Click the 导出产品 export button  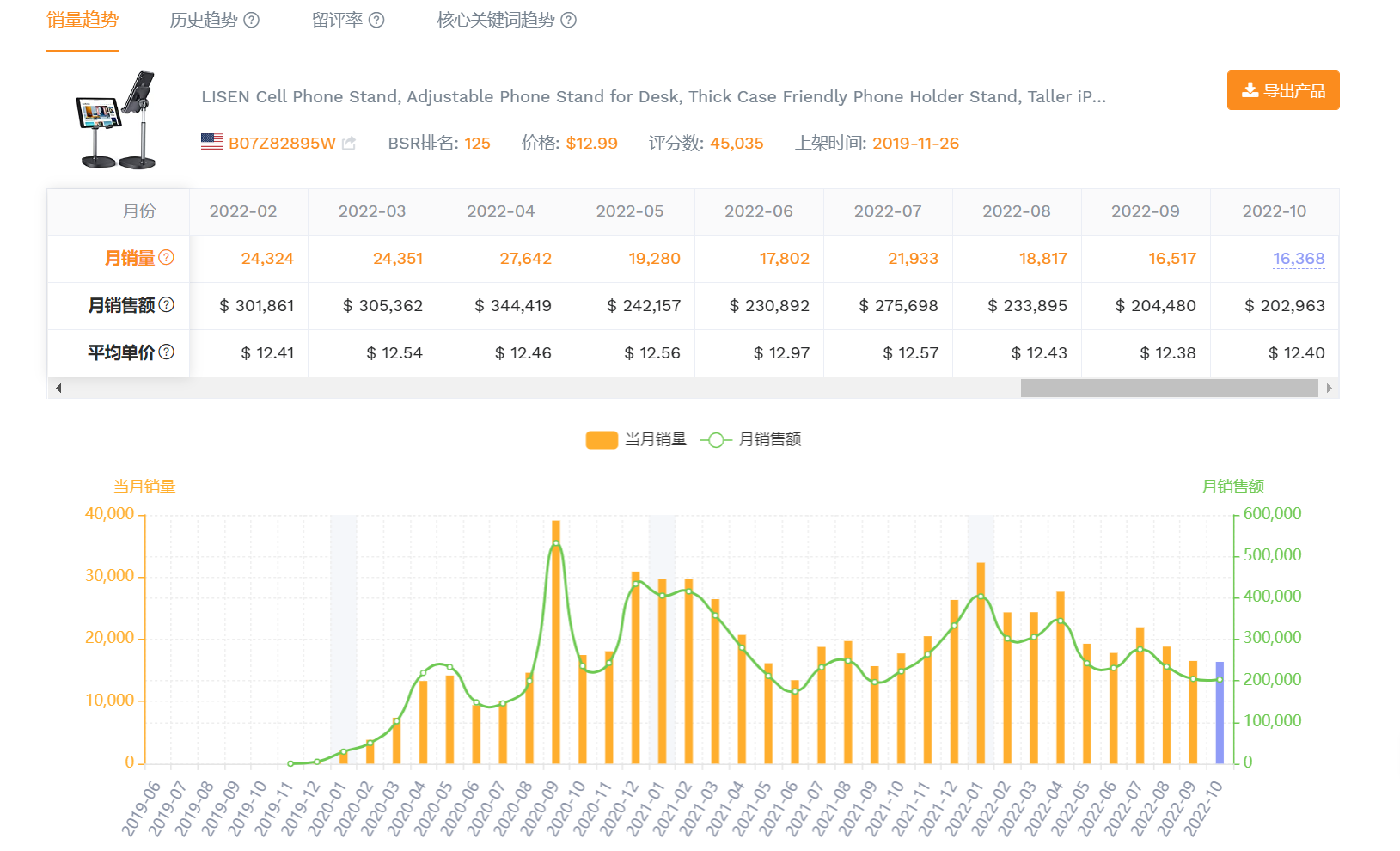click(1282, 90)
